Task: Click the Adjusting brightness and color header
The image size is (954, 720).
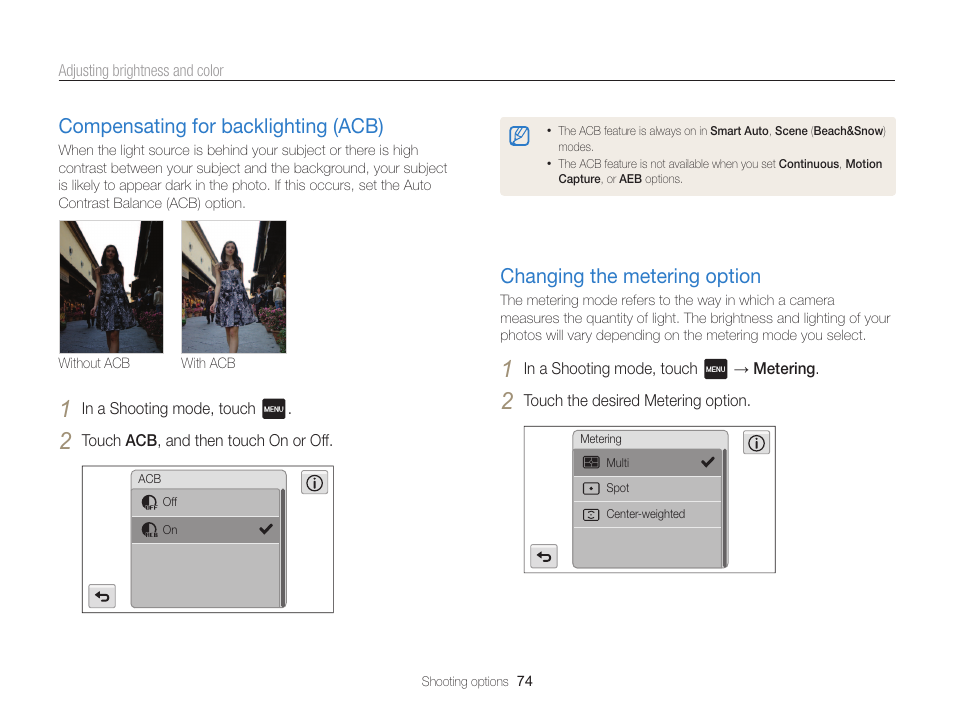Action: point(141,71)
